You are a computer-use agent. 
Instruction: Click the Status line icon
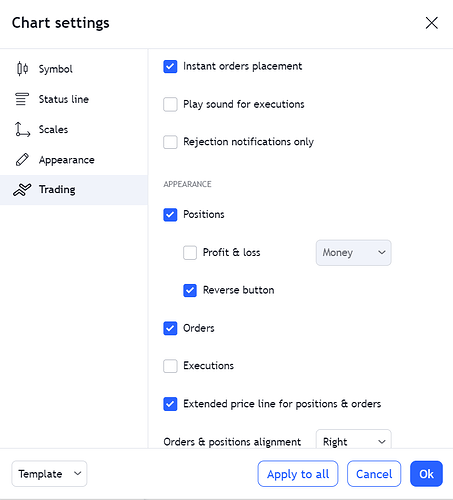22,99
